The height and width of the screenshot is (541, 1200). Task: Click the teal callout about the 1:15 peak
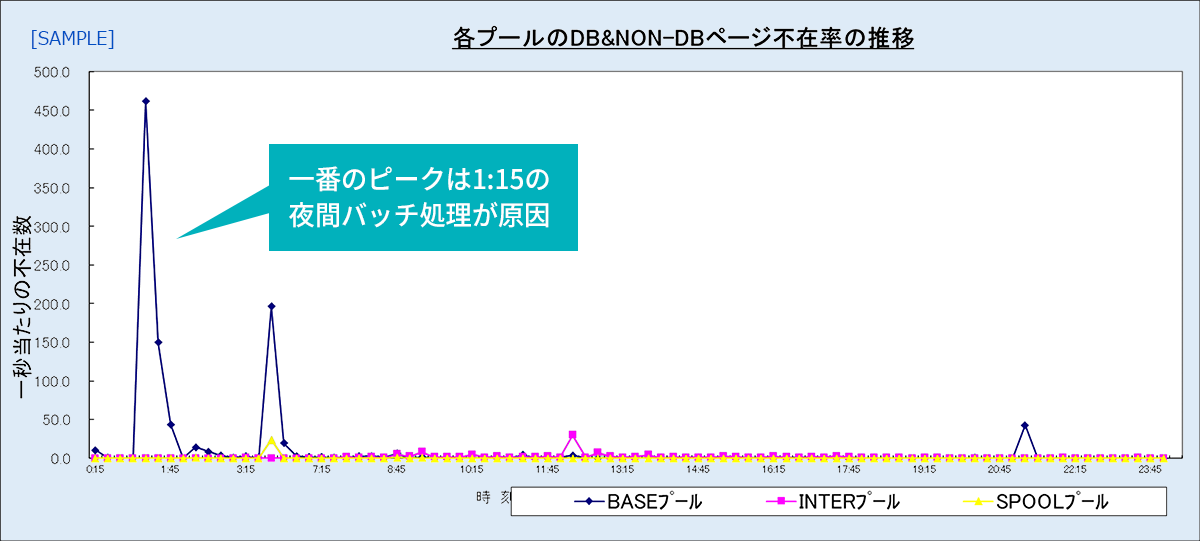click(423, 197)
